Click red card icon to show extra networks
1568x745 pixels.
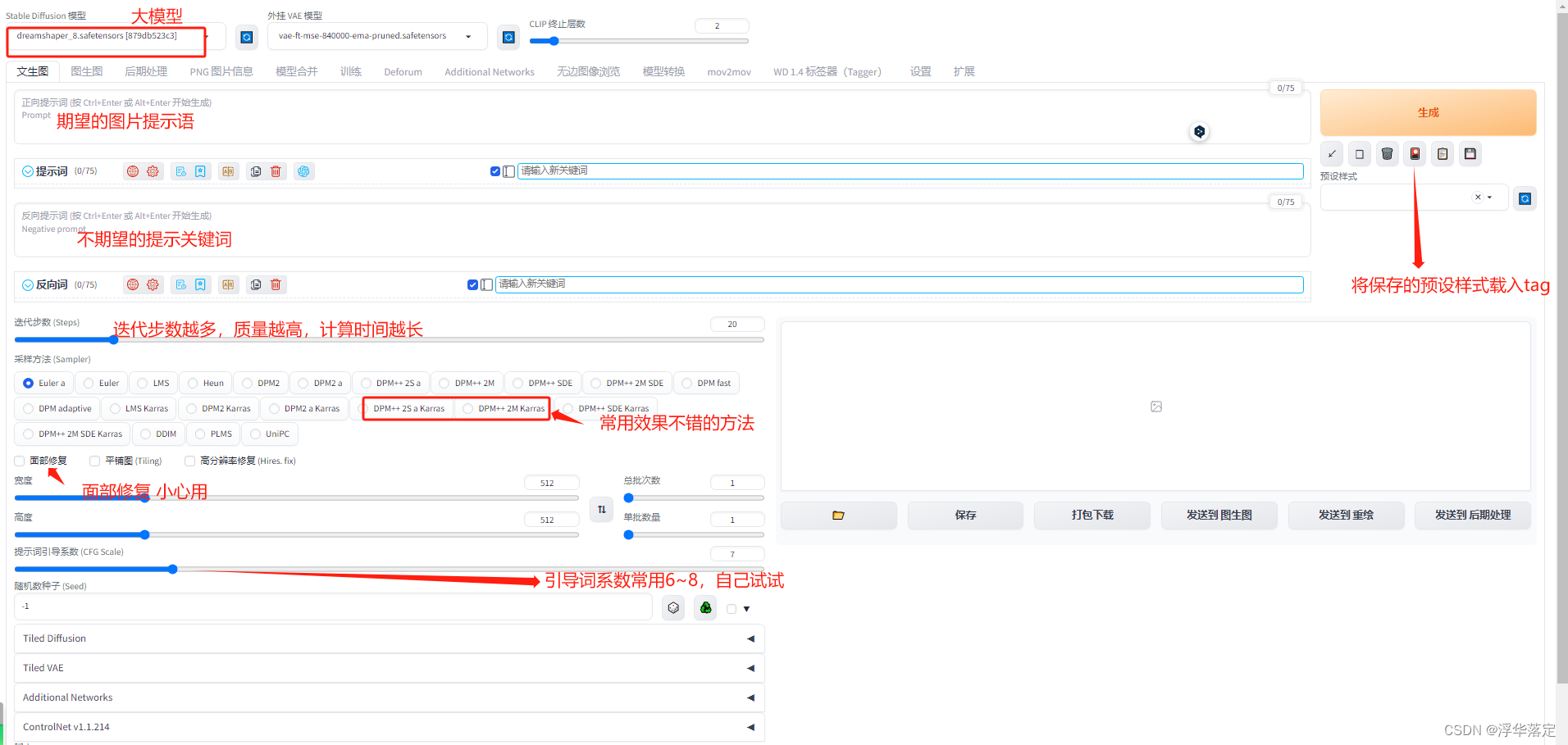(1415, 154)
